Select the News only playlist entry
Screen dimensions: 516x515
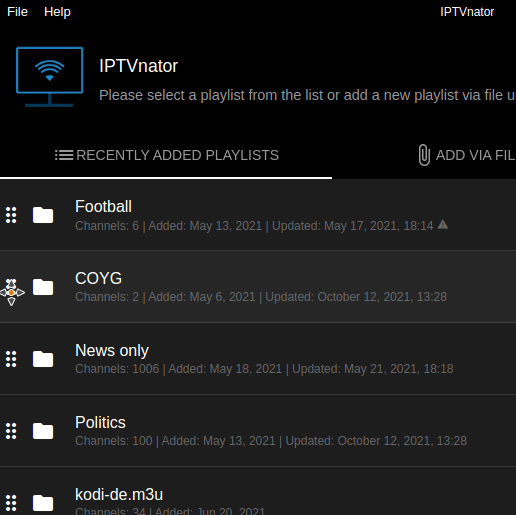pyautogui.click(x=258, y=359)
